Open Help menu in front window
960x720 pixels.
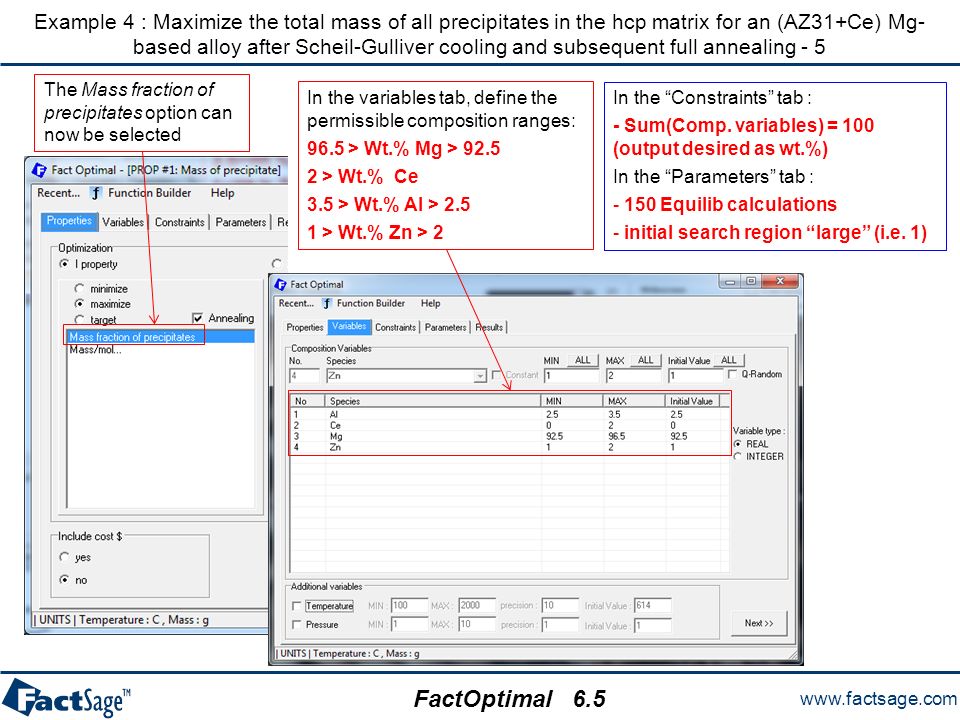pos(430,304)
